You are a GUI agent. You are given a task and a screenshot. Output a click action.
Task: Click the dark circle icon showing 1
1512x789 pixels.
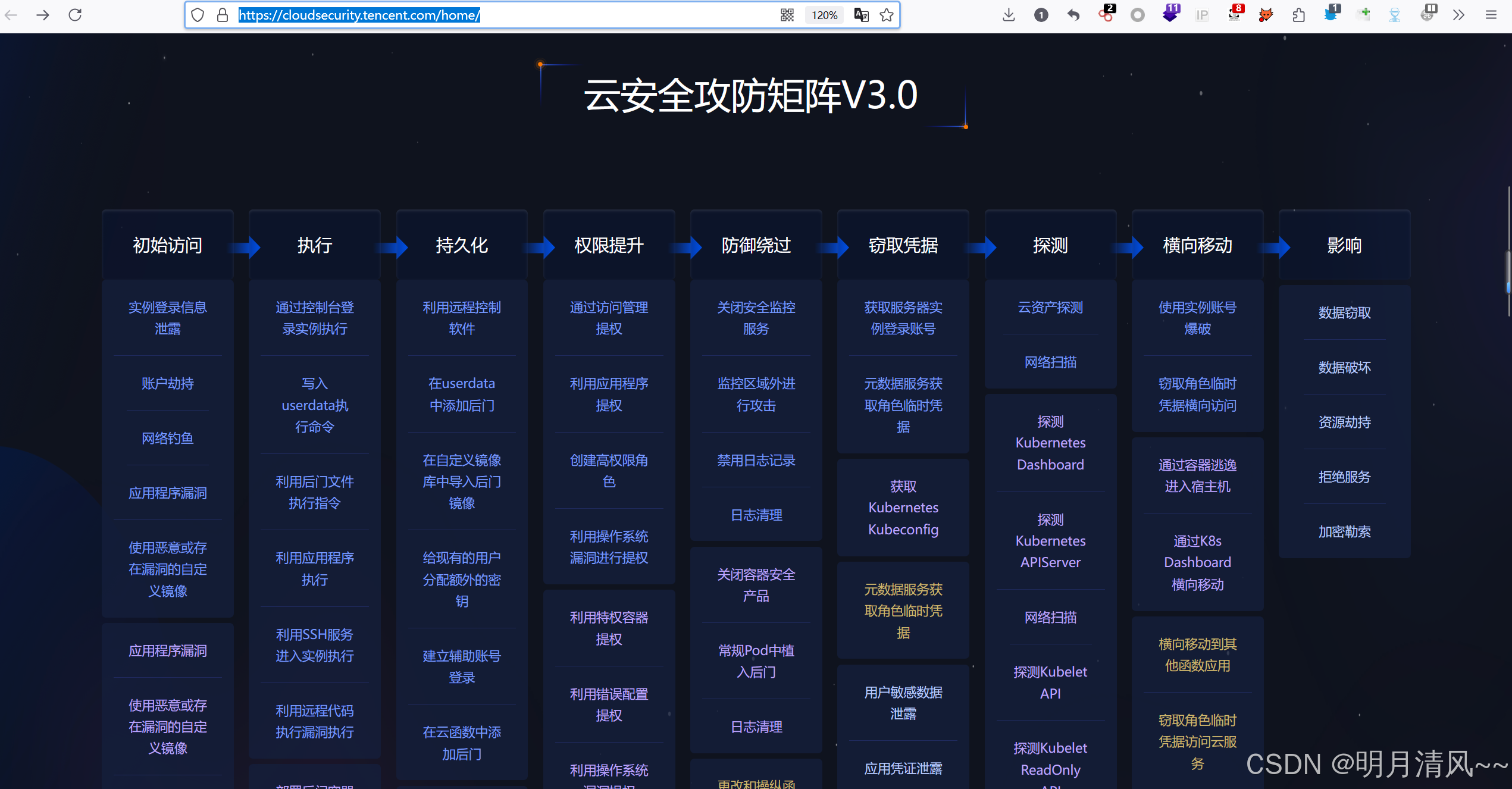[1041, 15]
